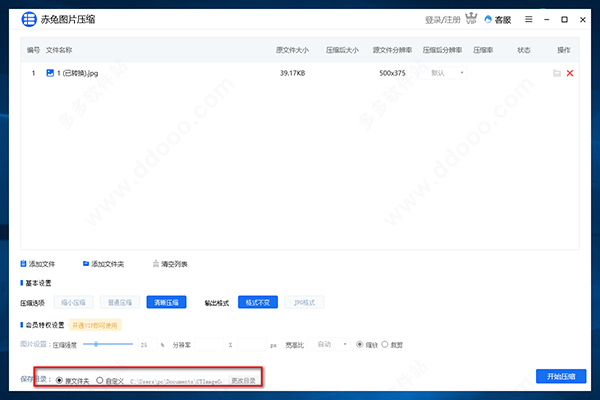
Task: Click the 分辨率 height input field before px
Action: point(252,344)
